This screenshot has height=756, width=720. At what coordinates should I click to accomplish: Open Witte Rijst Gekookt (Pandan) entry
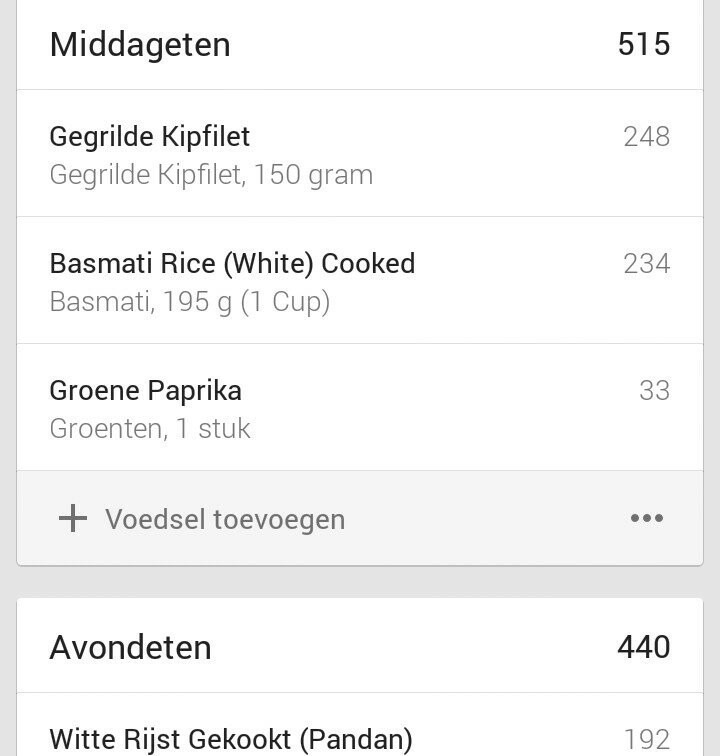pos(231,739)
